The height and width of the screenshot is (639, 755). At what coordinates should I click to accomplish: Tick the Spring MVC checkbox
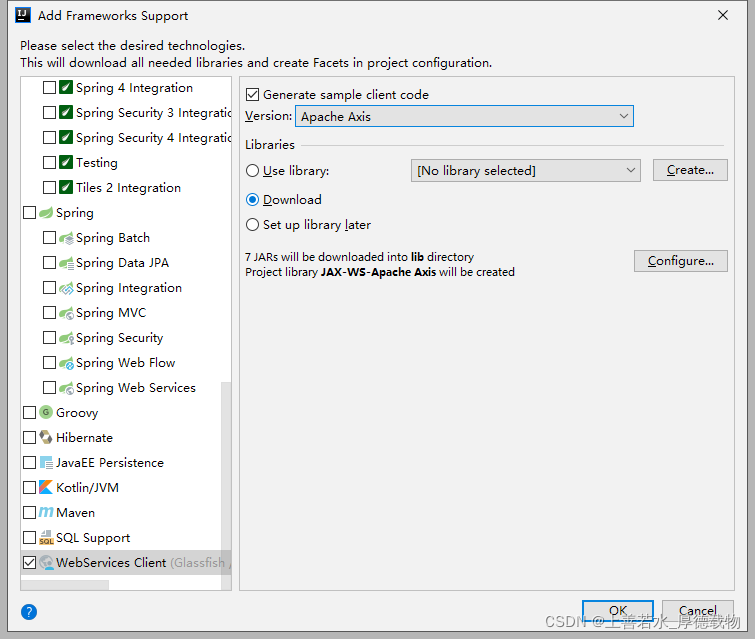49,313
